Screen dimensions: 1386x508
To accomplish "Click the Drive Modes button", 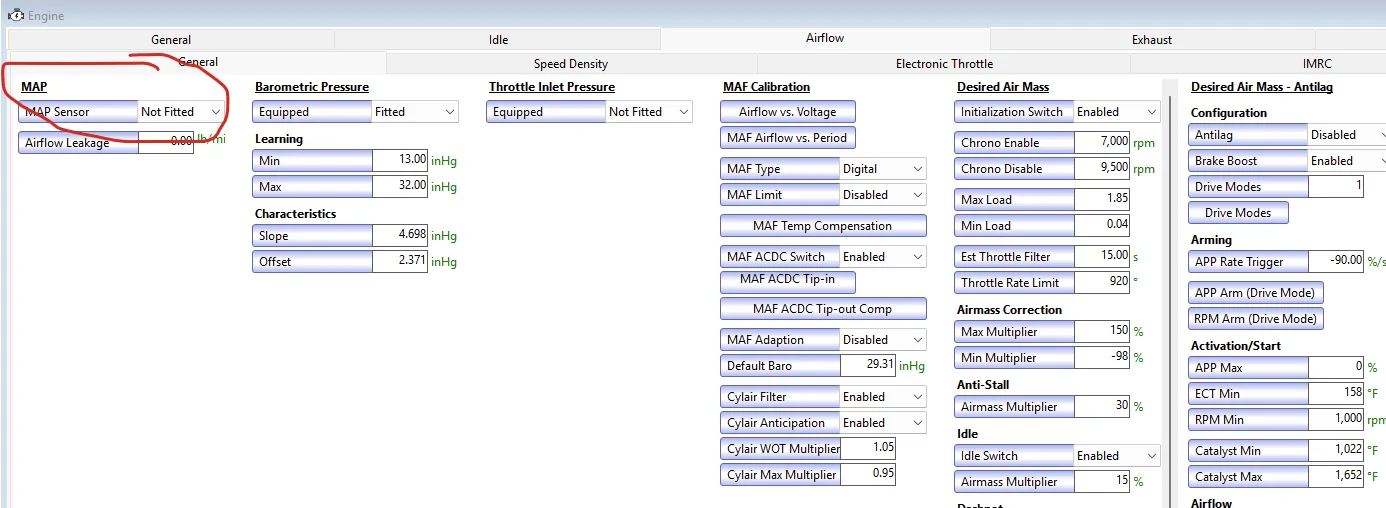I will [x=1238, y=213].
